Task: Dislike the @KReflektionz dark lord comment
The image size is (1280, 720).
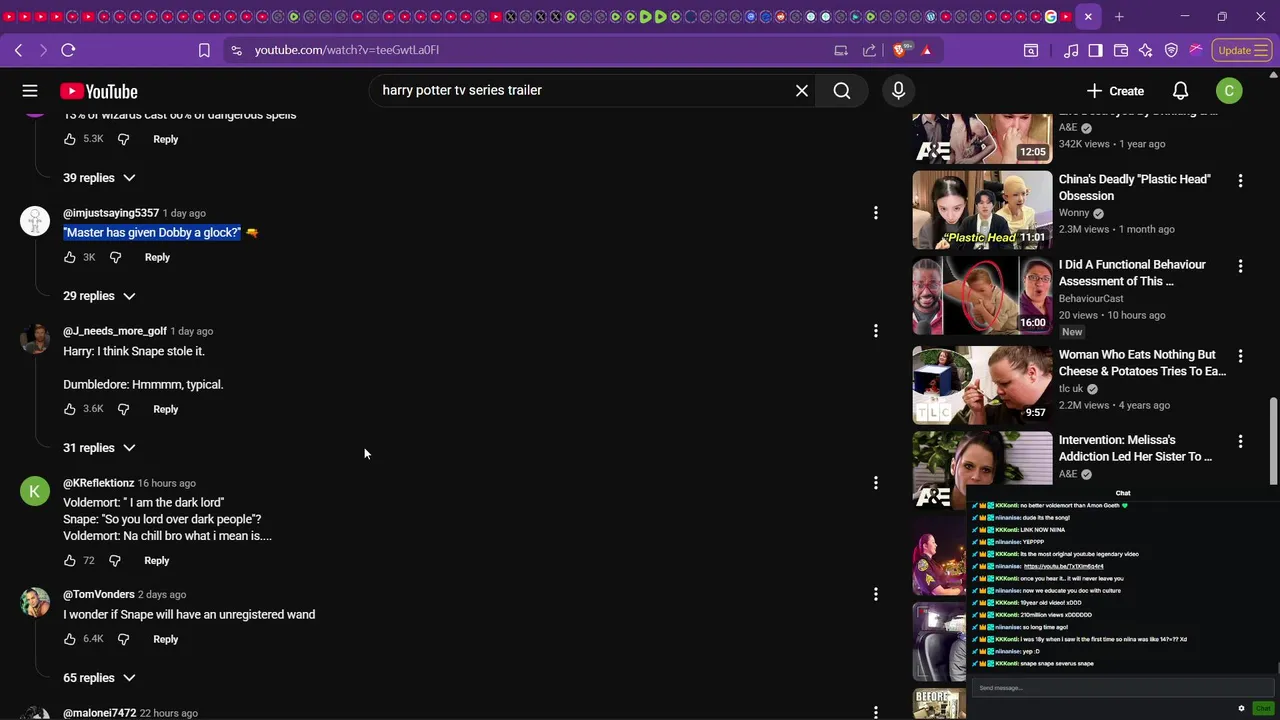Action: pyautogui.click(x=115, y=561)
